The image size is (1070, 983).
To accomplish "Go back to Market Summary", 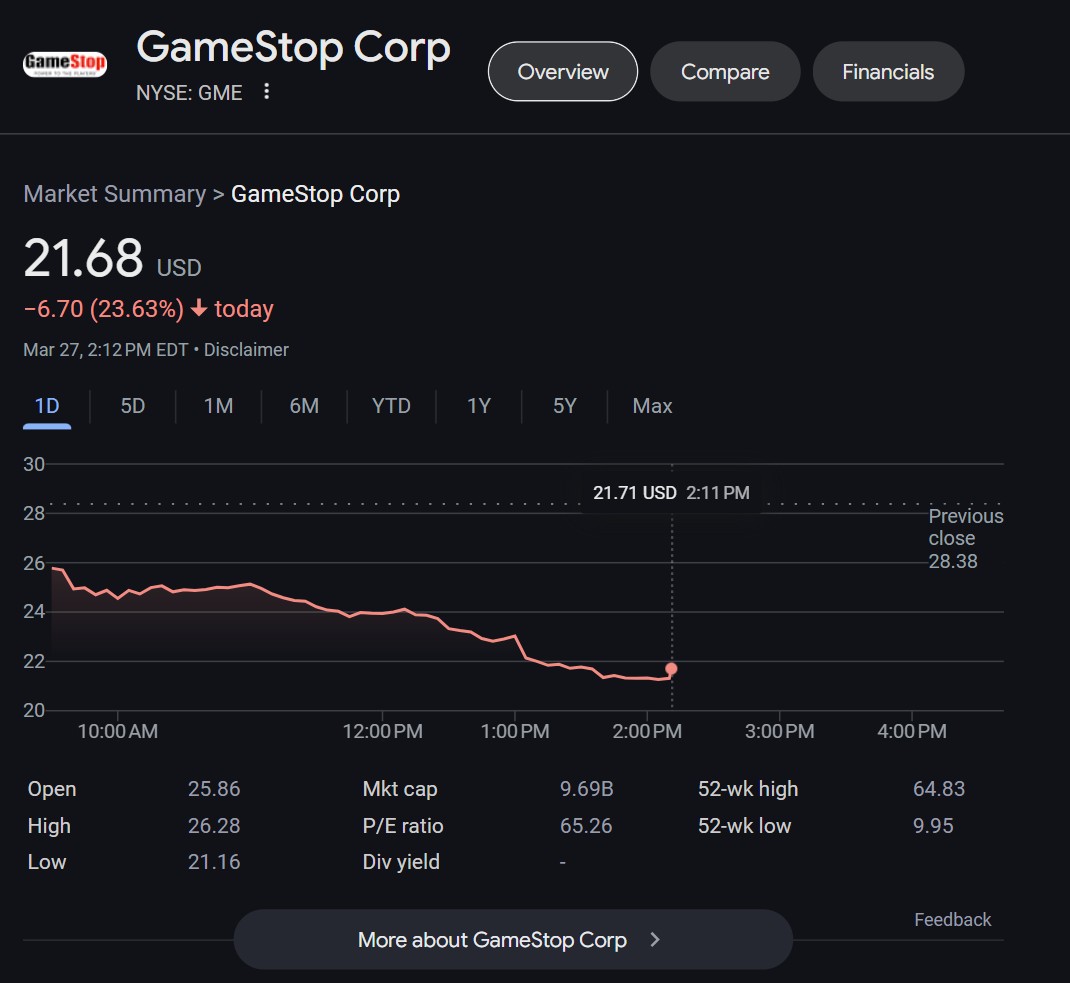I will click(x=114, y=193).
